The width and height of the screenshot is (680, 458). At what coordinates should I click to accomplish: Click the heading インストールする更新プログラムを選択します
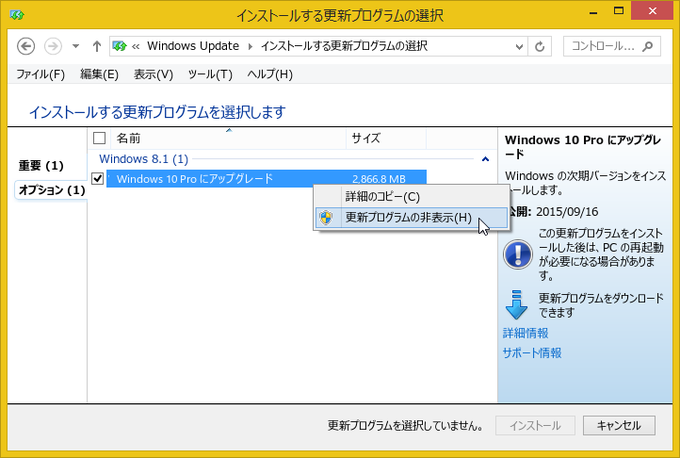[157, 112]
